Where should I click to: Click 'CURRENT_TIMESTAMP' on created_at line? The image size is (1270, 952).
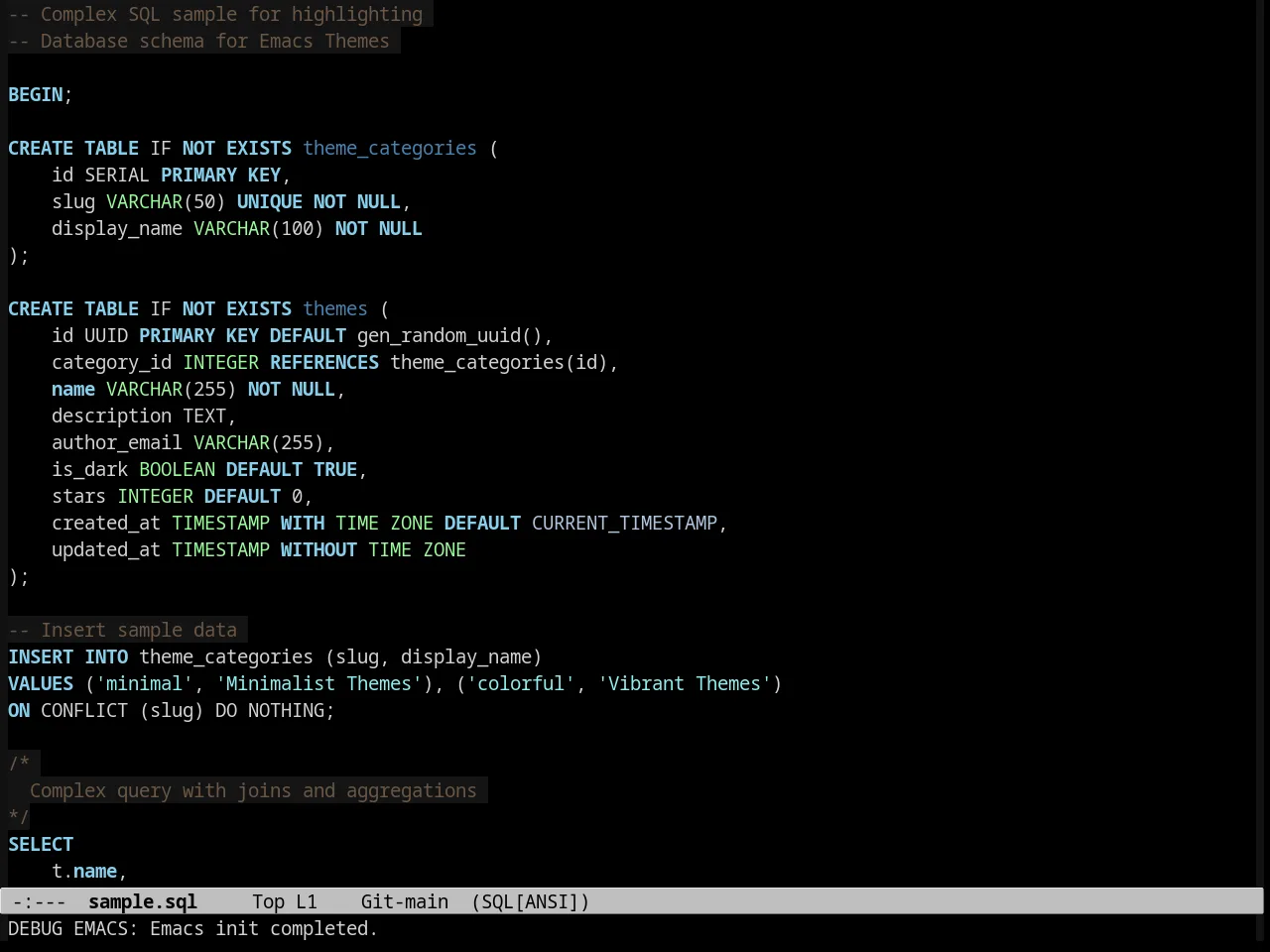(x=624, y=524)
